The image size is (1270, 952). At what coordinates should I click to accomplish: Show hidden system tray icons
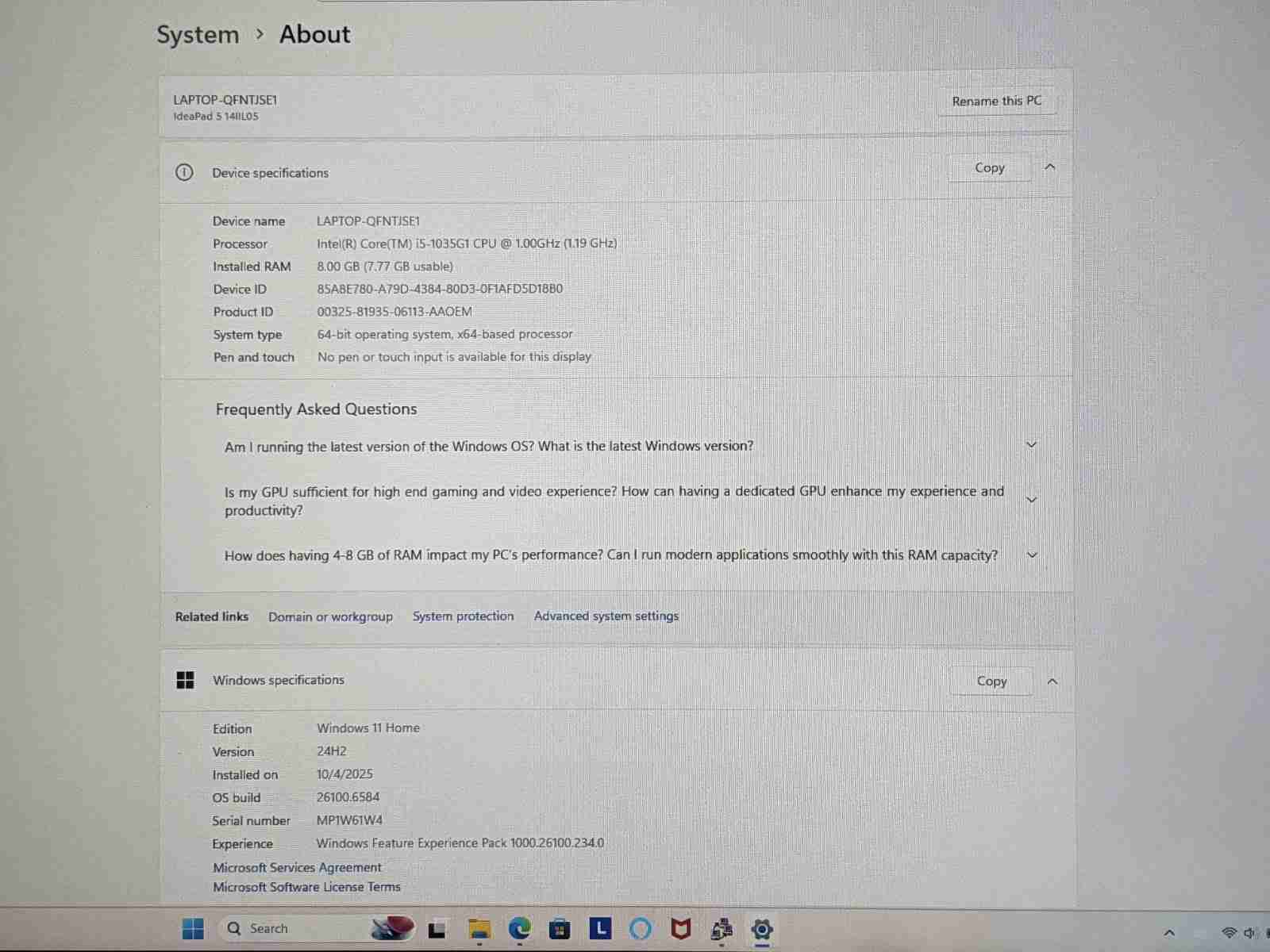tap(1168, 933)
